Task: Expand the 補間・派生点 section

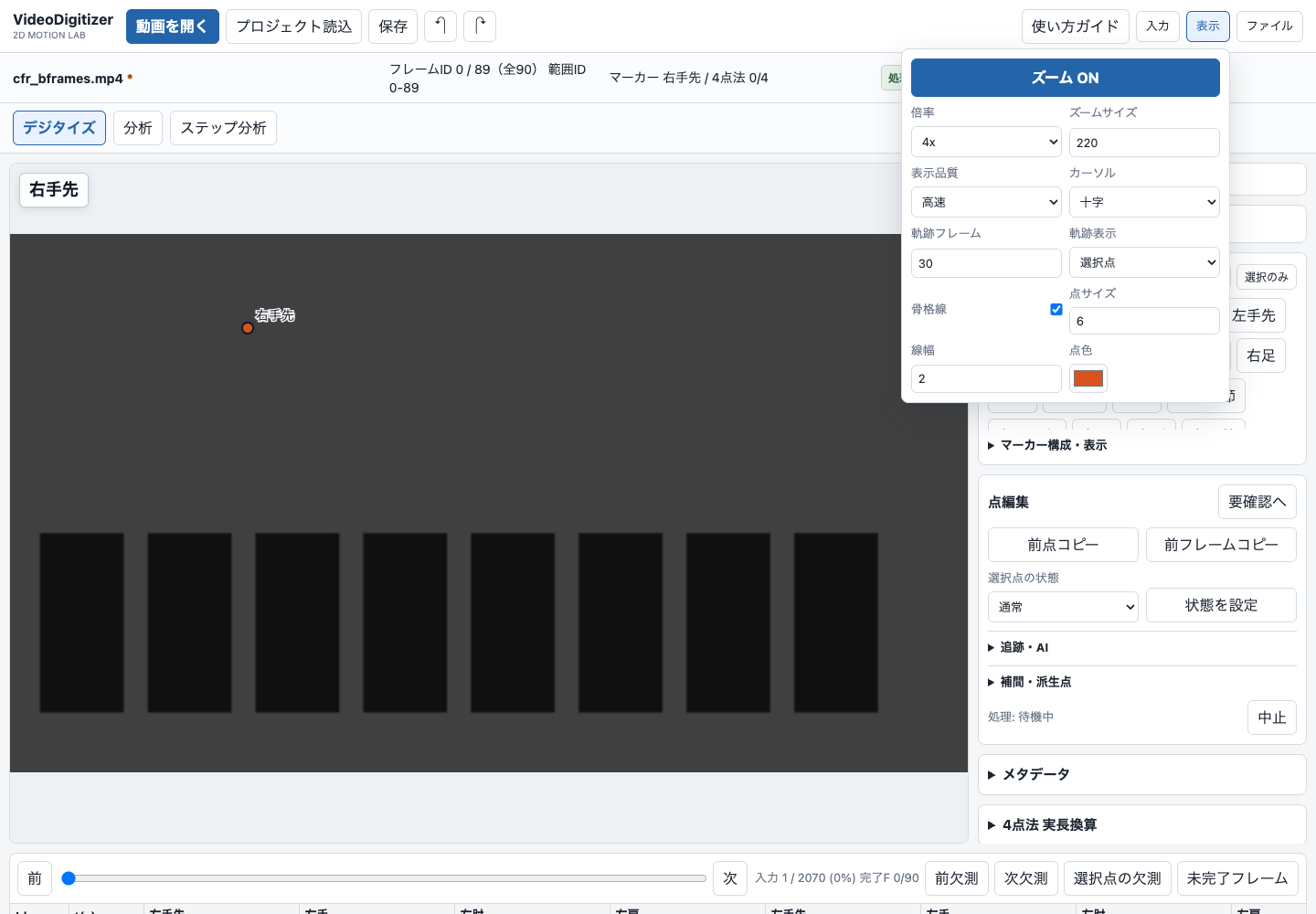Action: (x=1030, y=682)
